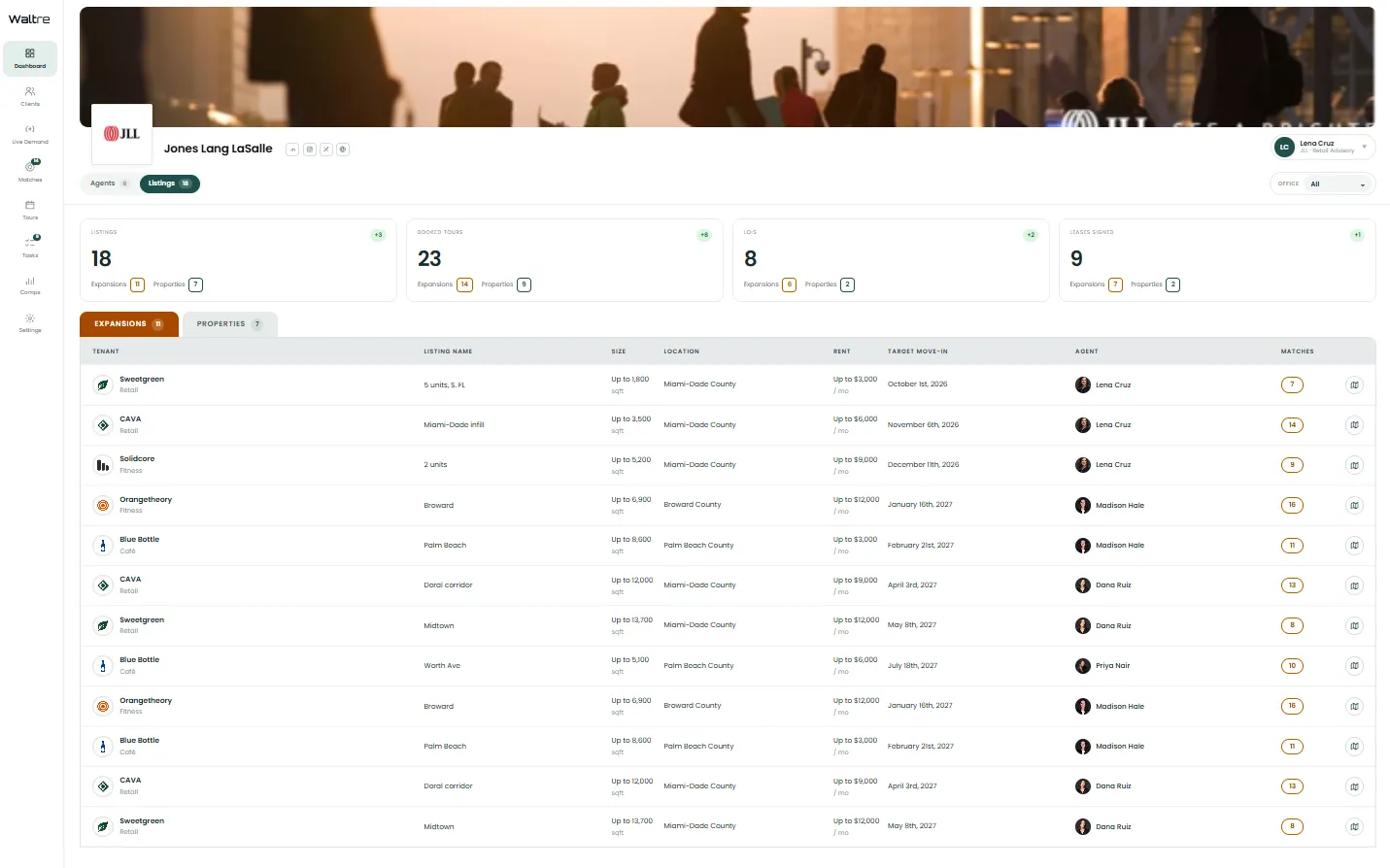Click the Target Move-In column header
The width and height of the screenshot is (1390, 868).
917,351
